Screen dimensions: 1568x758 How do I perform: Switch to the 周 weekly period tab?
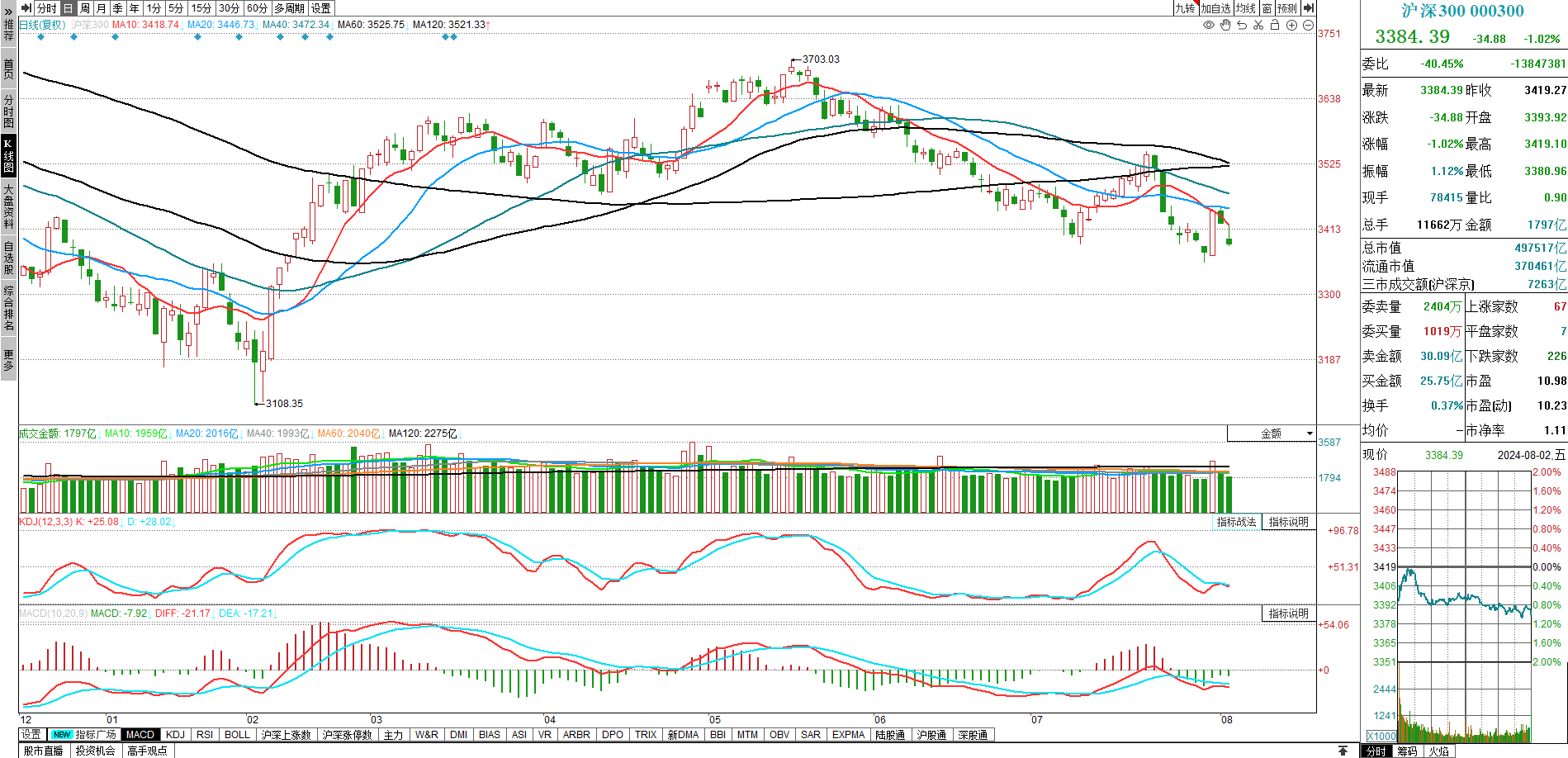coord(84,8)
